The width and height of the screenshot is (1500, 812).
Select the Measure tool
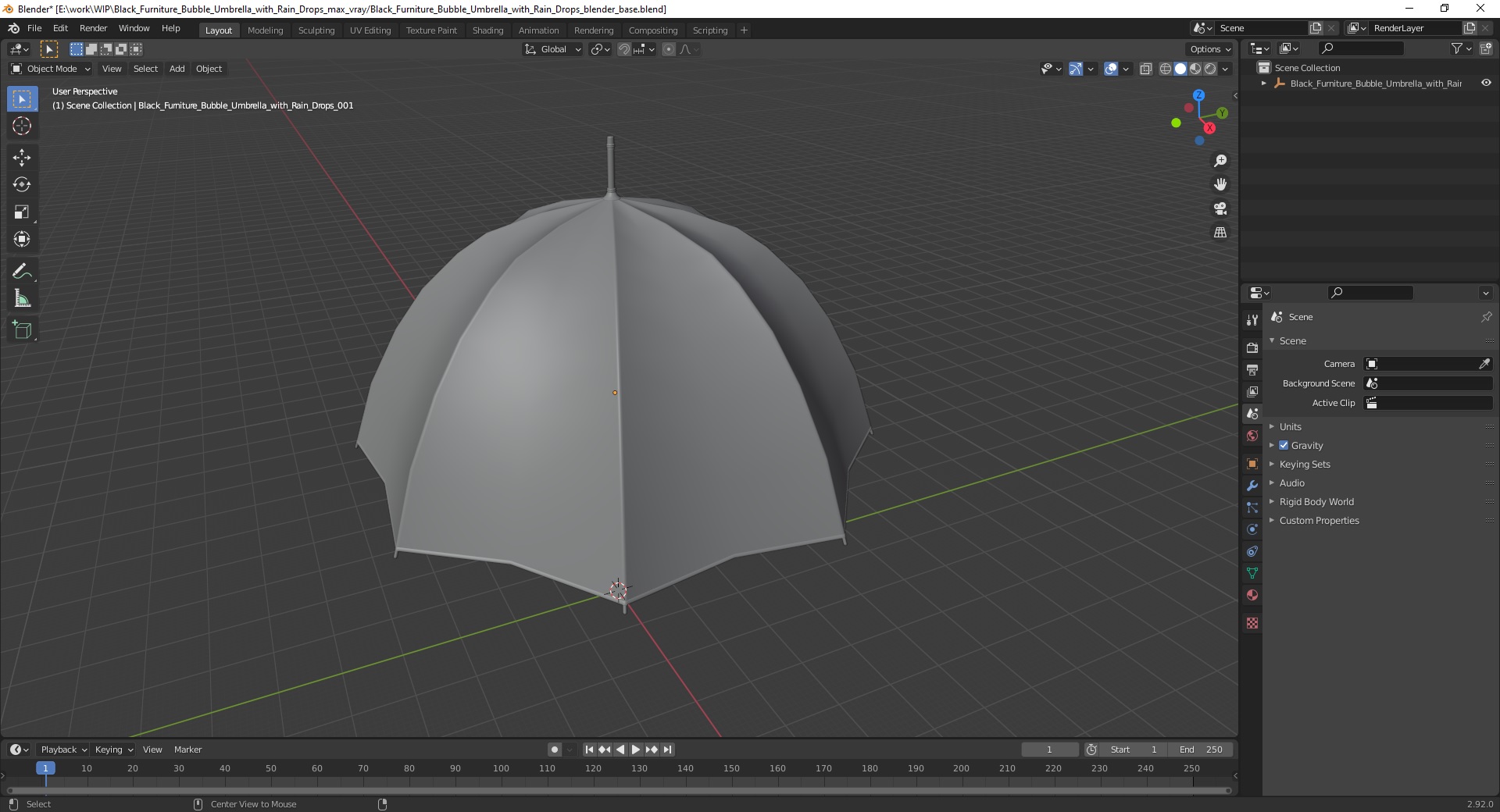pyautogui.click(x=22, y=299)
